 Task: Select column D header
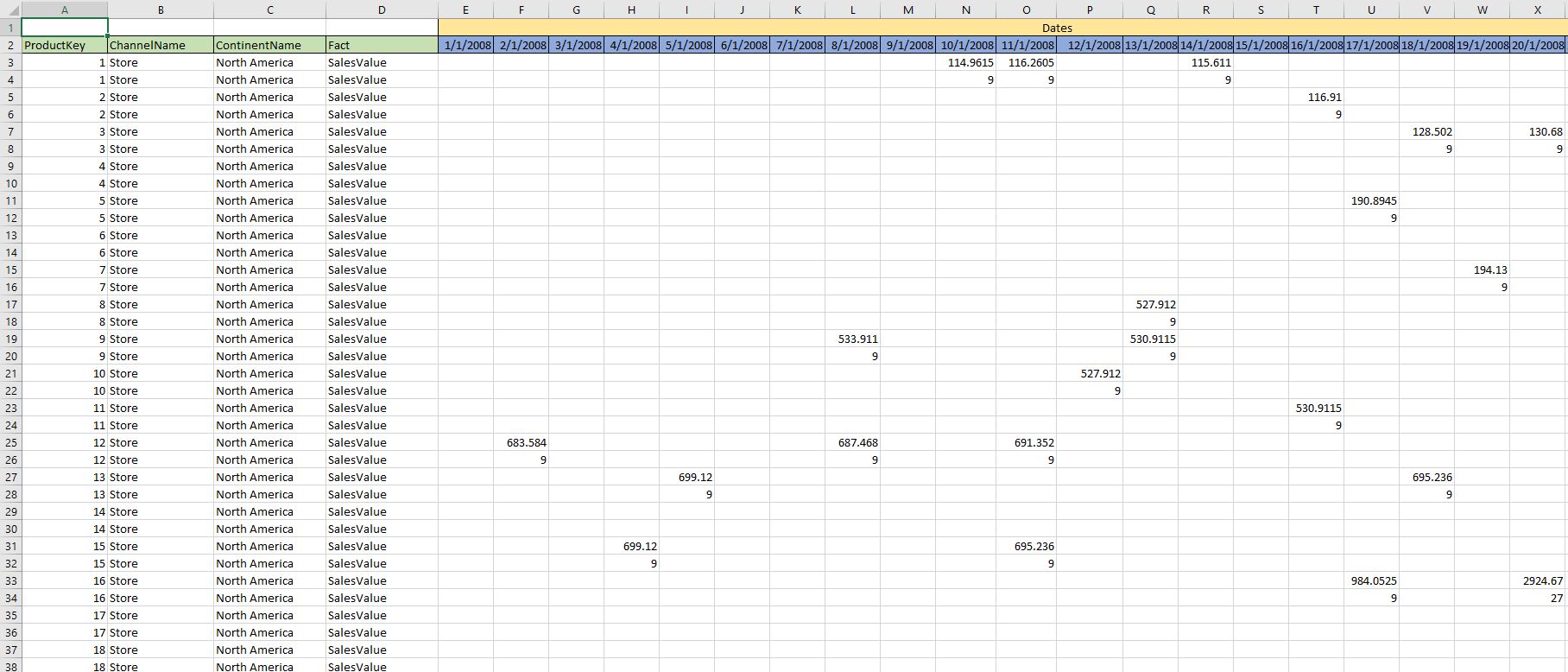click(382, 10)
